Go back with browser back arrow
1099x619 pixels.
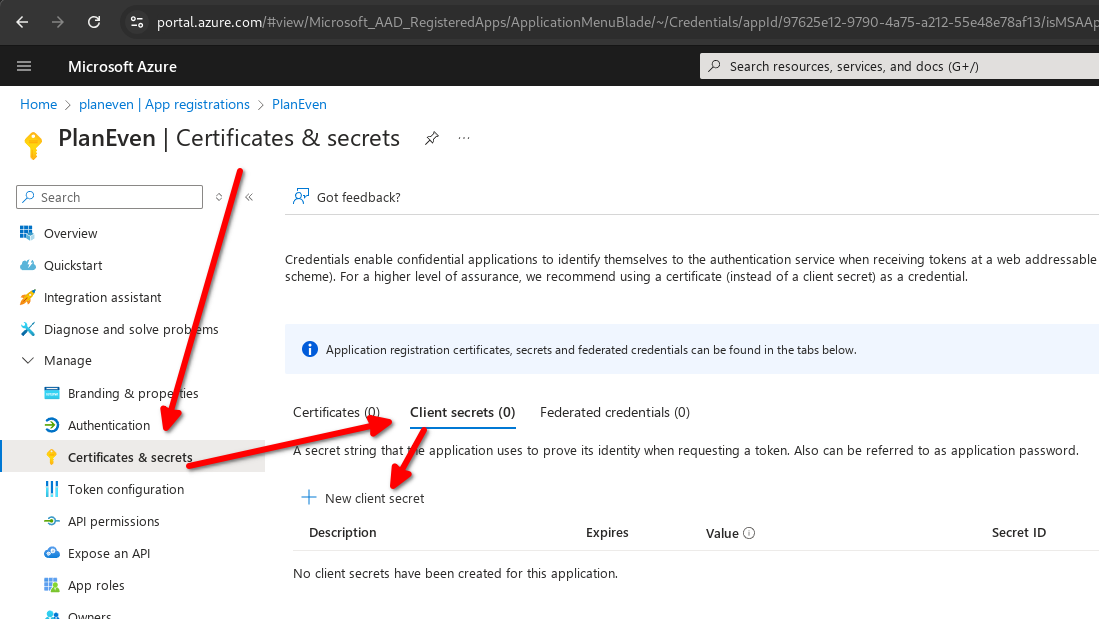(22, 22)
